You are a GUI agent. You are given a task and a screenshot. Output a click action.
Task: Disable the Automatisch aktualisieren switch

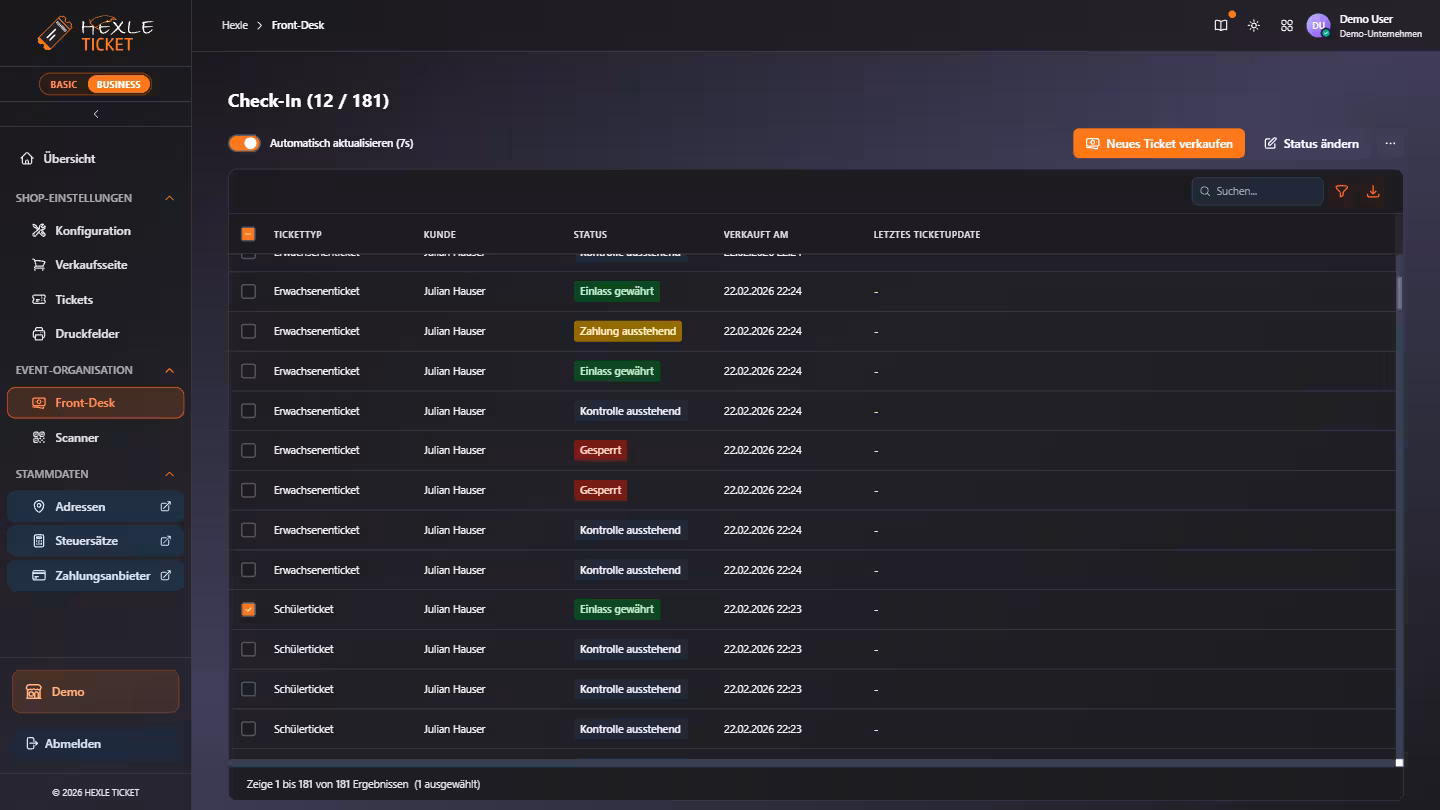[x=244, y=143]
